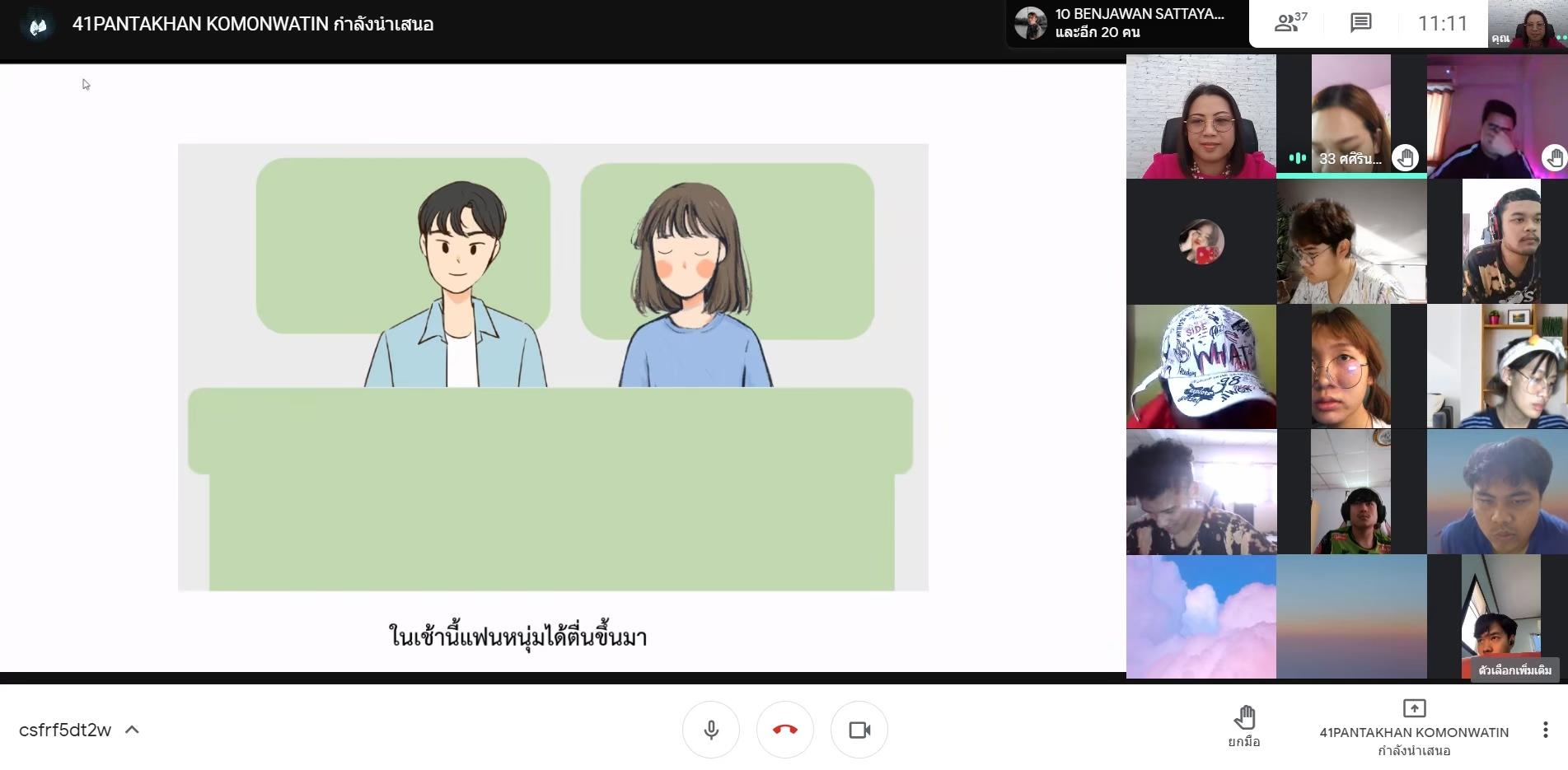The image size is (1568, 770).
Task: Click the presenter avatar icon at top left
Action: [37, 26]
